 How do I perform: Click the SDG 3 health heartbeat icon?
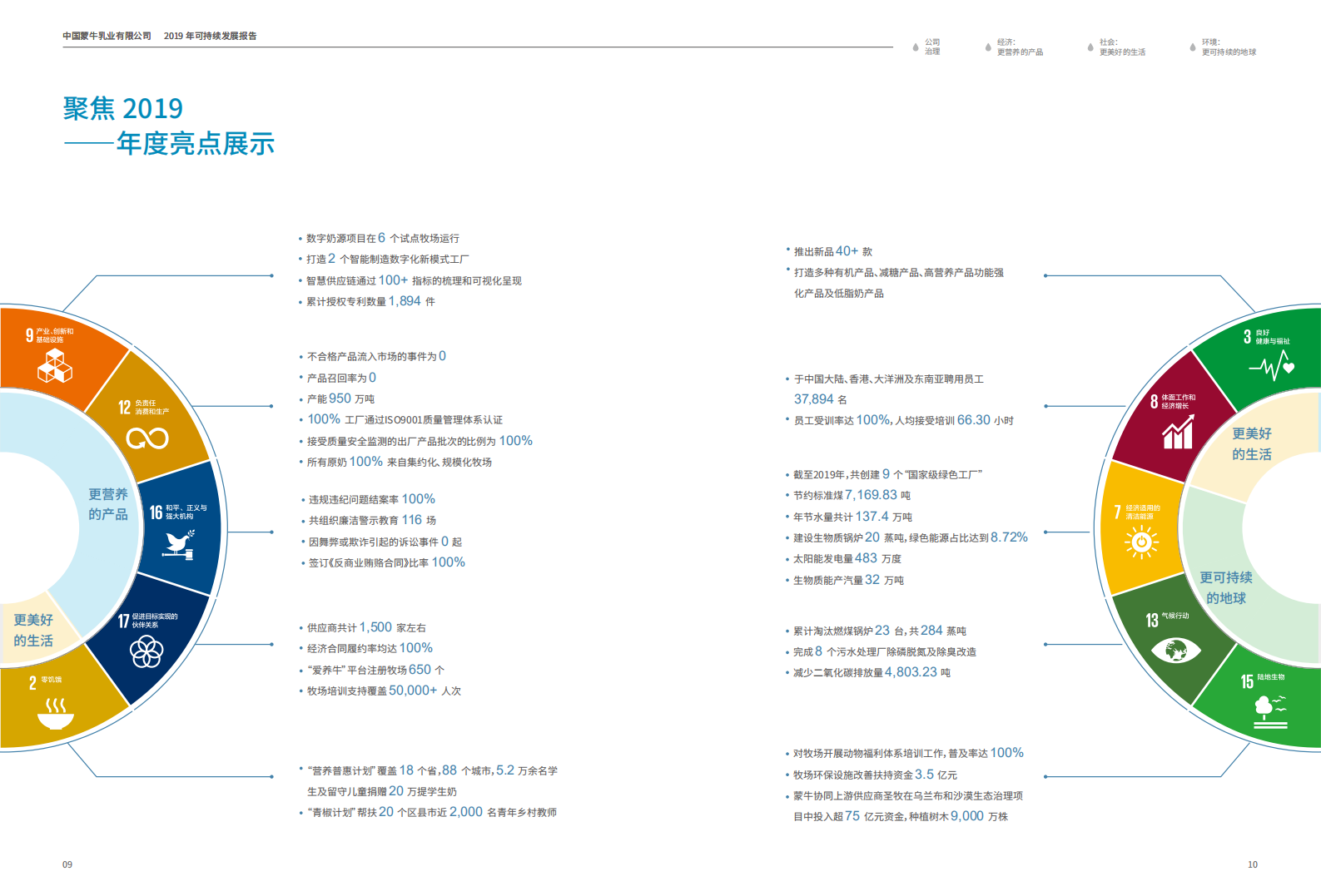(x=1271, y=365)
